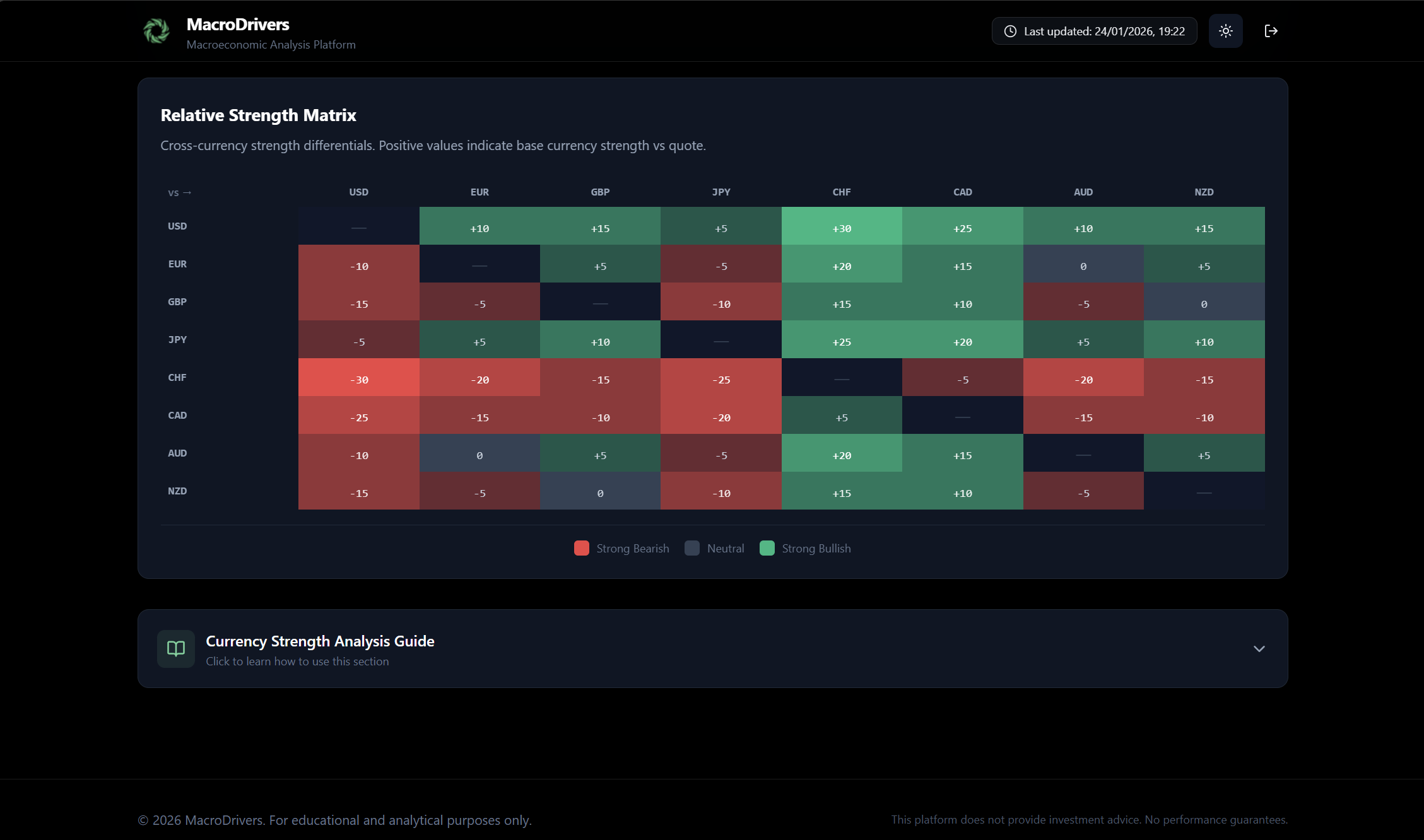This screenshot has width=1424, height=840.
Task: Click the MacroDrivers swirl logo icon
Action: [x=156, y=31]
